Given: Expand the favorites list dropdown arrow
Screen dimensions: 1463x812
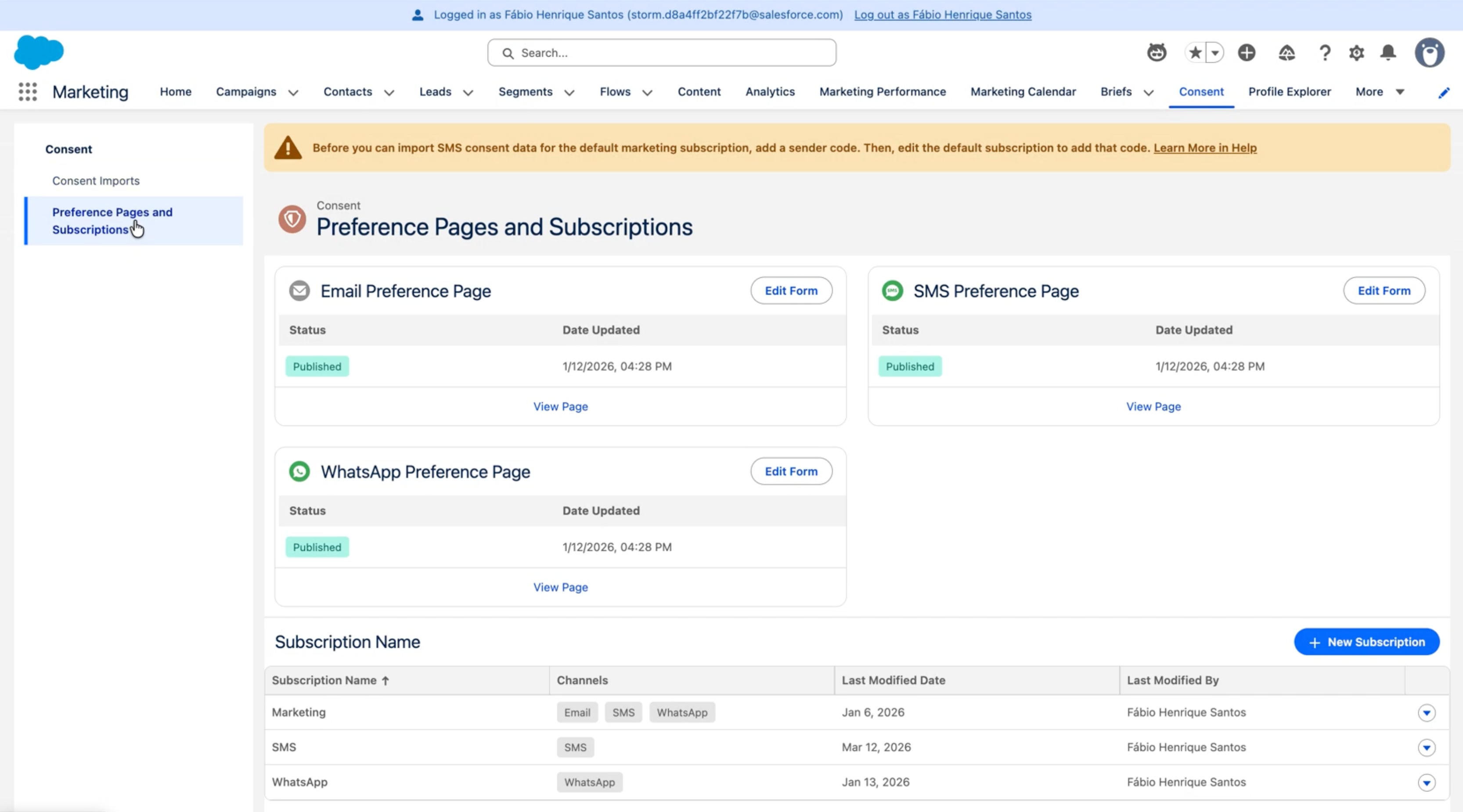Looking at the screenshot, I should click(x=1215, y=53).
